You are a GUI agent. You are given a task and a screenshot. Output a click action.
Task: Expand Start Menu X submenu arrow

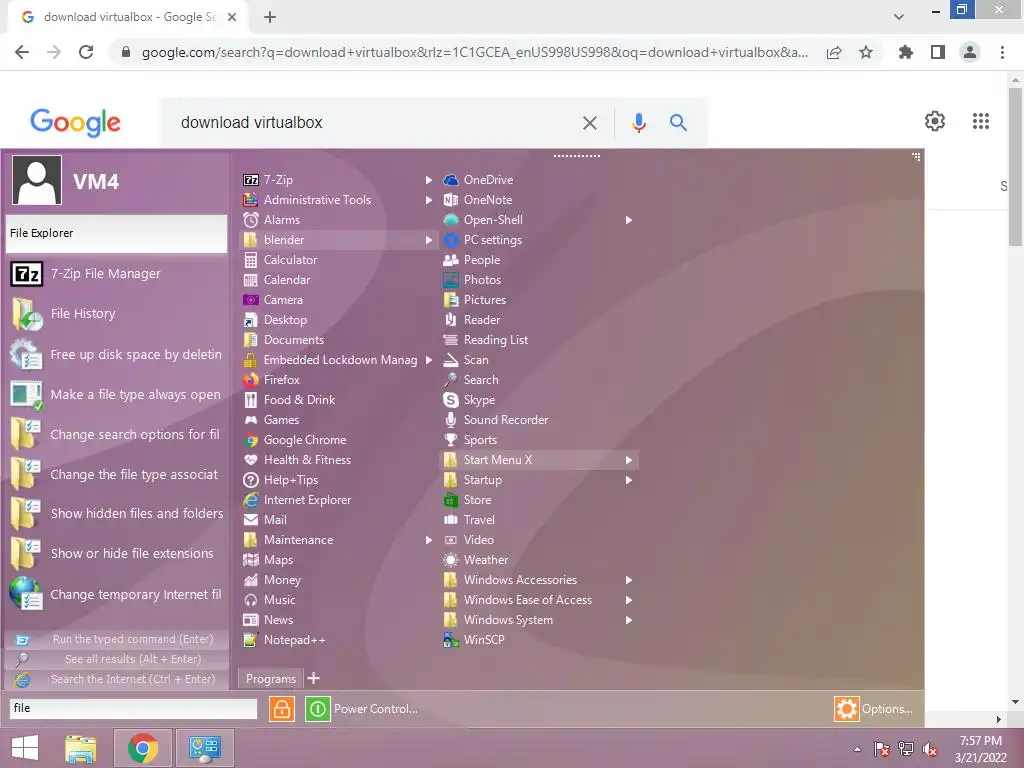click(x=628, y=460)
